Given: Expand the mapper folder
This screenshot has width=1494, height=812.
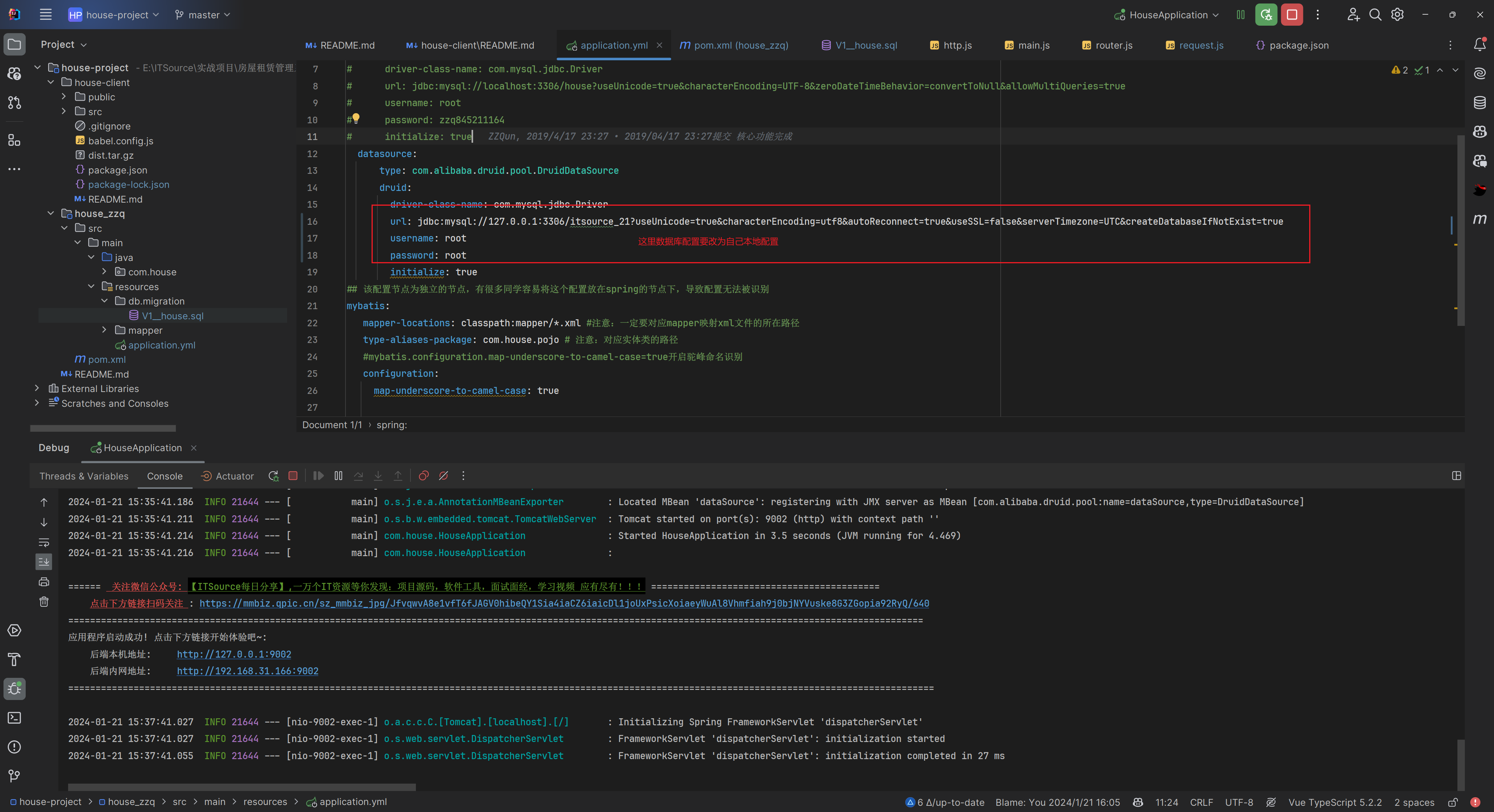Looking at the screenshot, I should pos(104,330).
